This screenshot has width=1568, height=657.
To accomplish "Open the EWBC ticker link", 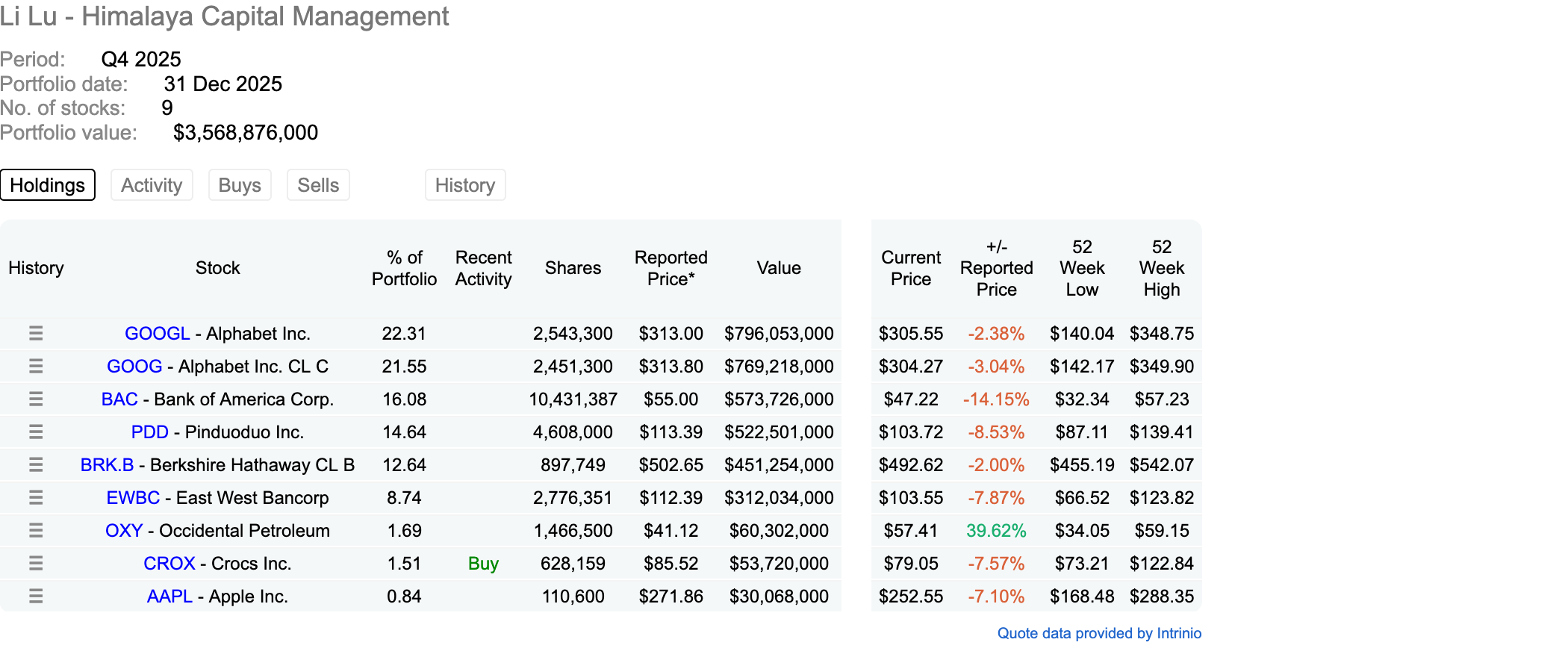I will coord(133,498).
